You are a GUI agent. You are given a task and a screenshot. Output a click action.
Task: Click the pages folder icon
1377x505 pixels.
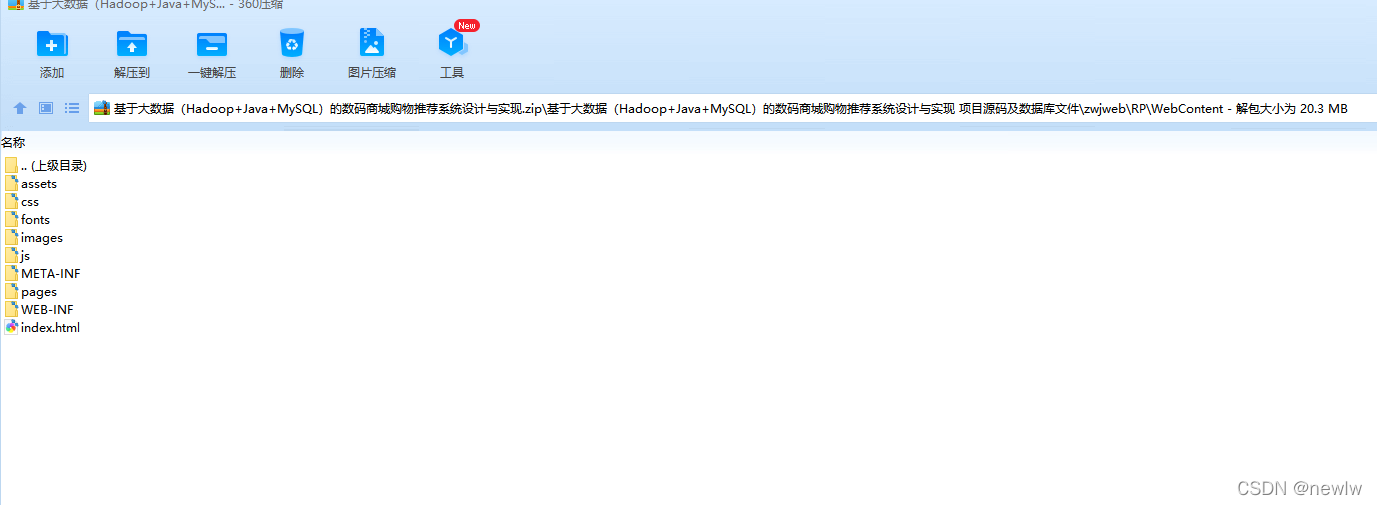[x=11, y=292]
